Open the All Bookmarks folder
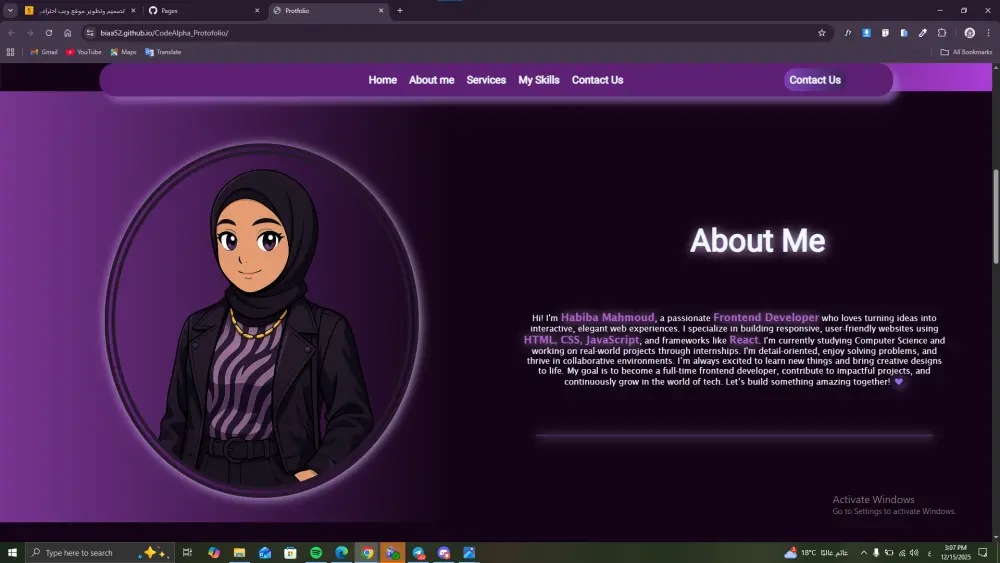This screenshot has width=1000, height=563. point(966,52)
